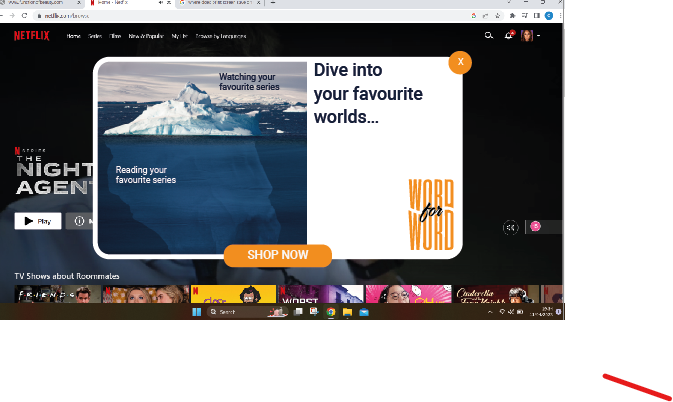673x402 pixels.
Task: Toggle trailer sound with speaker icon
Action: tap(511, 227)
